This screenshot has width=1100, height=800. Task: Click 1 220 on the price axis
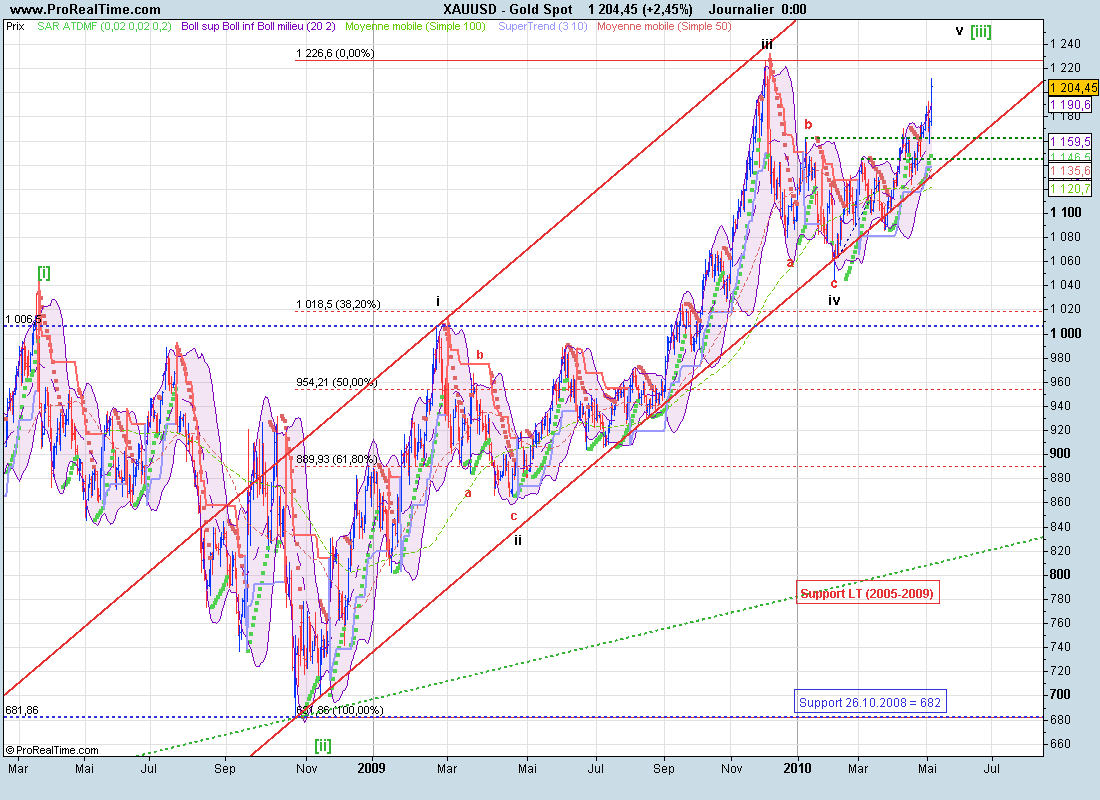pyautogui.click(x=1065, y=67)
